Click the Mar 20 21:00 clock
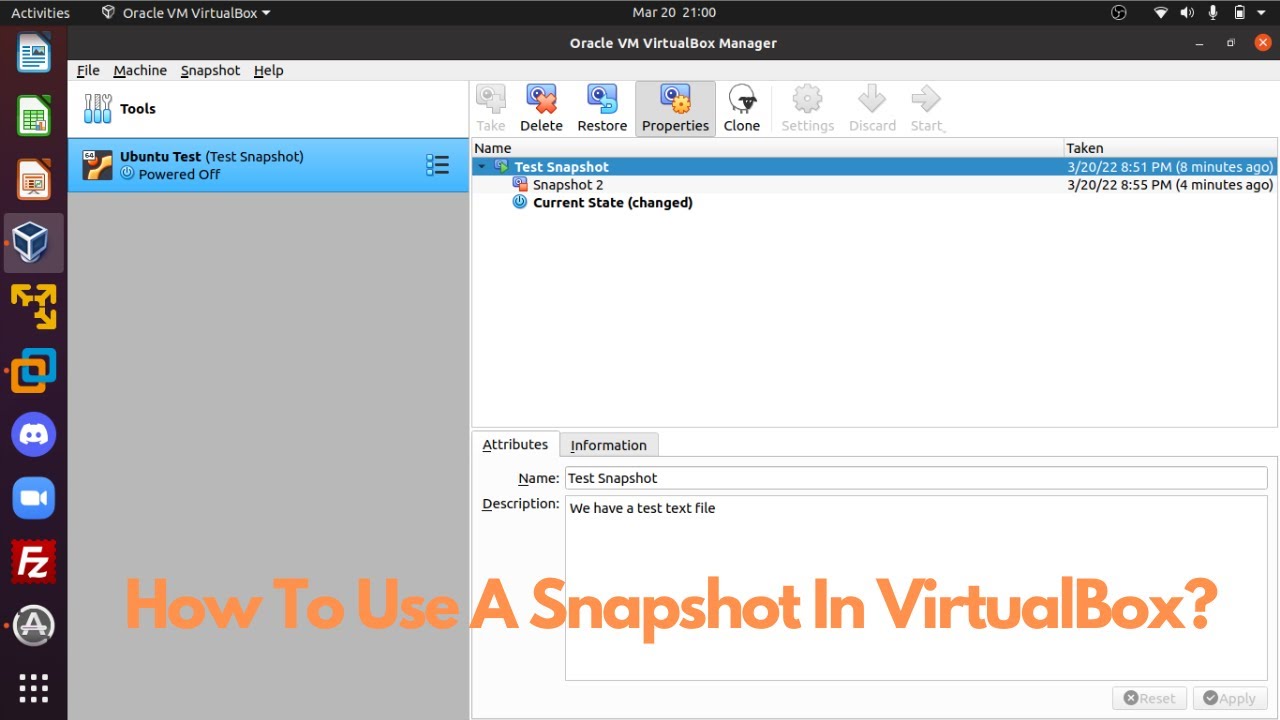1280x720 pixels. point(674,13)
